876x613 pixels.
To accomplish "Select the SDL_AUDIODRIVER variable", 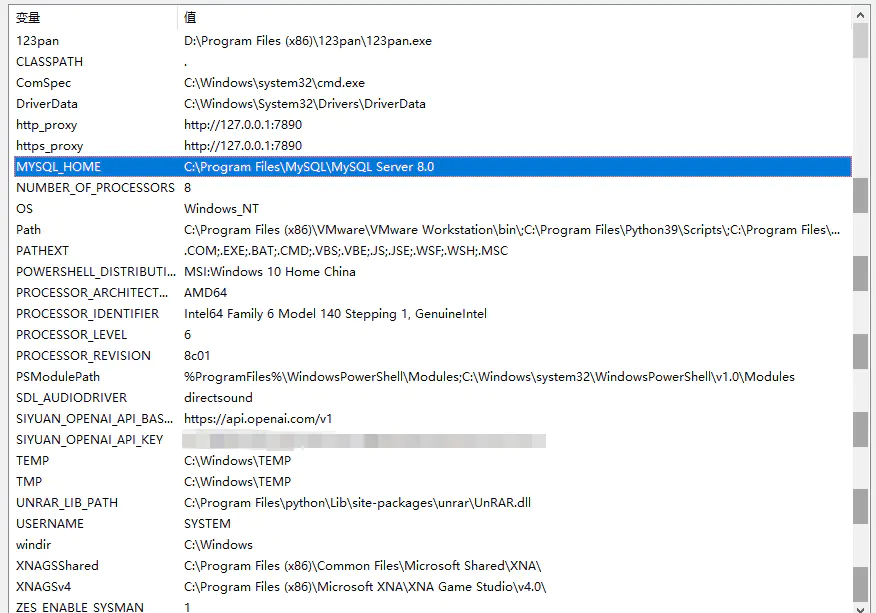I will 432,398.
